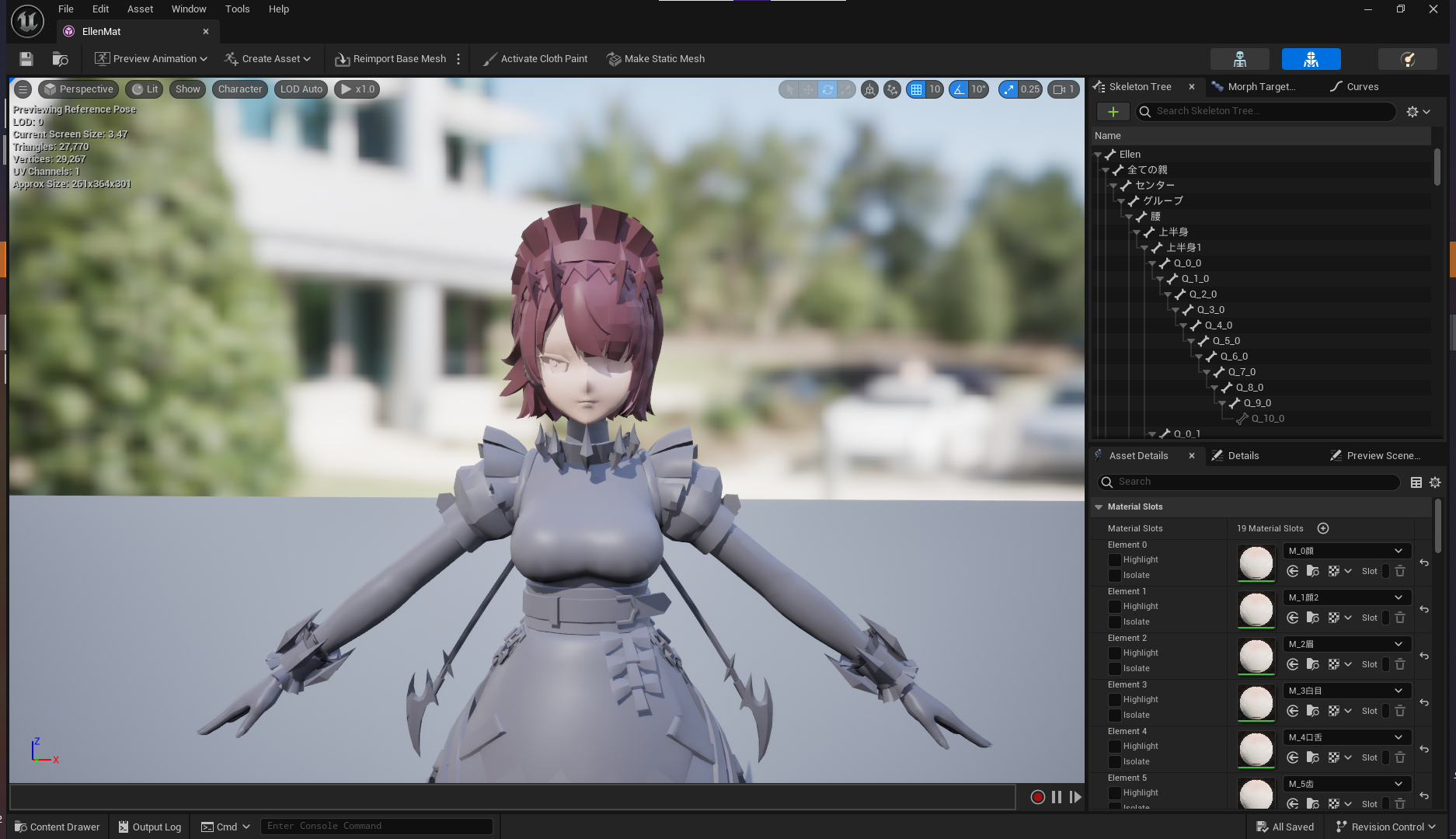This screenshot has width=1456, height=839.
Task: Switch to the Skeleton editor mode icon
Action: (x=1240, y=59)
